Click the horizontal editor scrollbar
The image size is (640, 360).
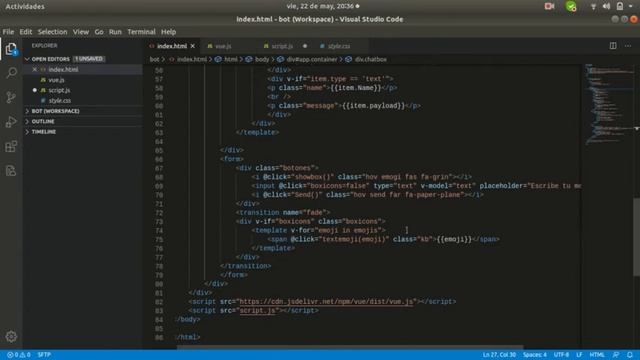(350, 347)
